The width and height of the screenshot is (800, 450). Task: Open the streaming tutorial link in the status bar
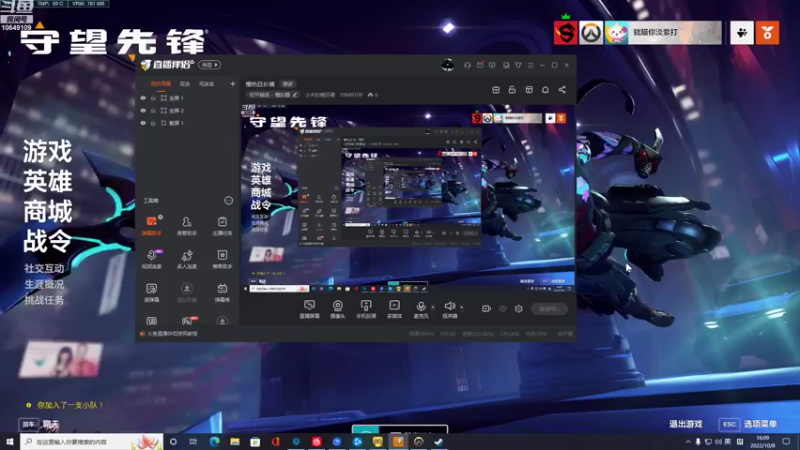coord(172,334)
